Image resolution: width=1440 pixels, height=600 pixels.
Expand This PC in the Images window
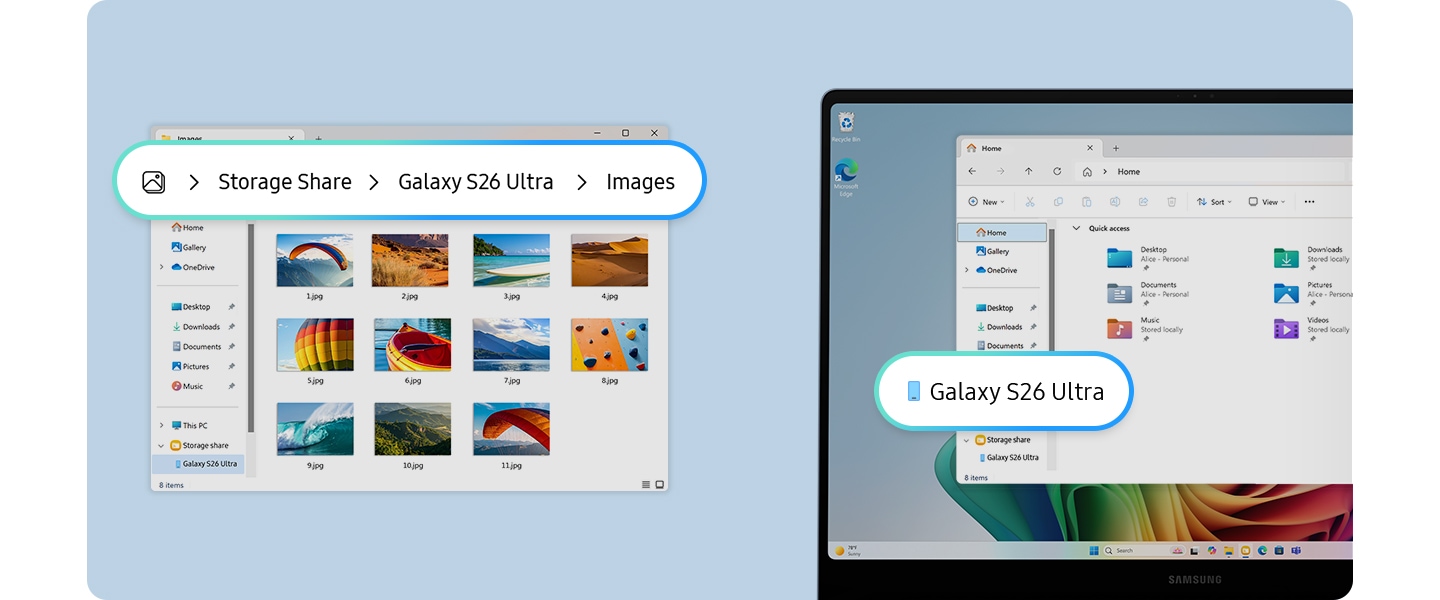point(161,426)
